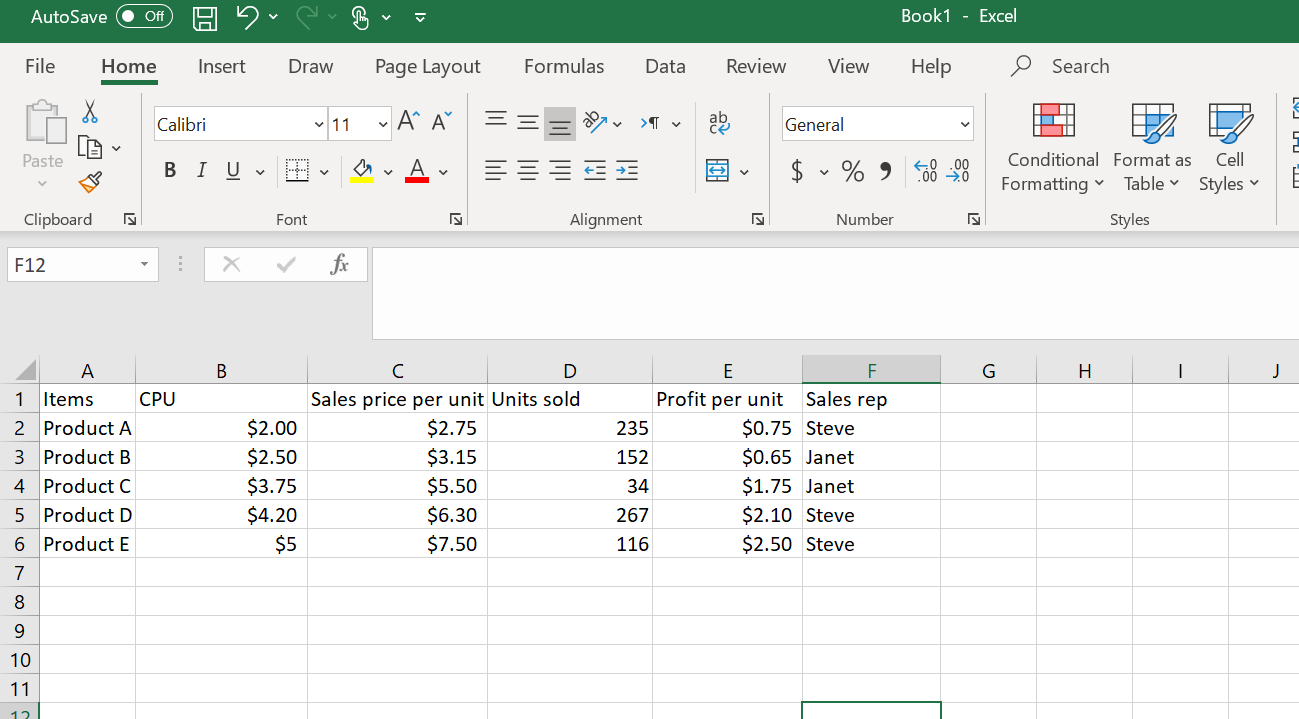
Task: Click the Save icon in title bar
Action: 205,17
